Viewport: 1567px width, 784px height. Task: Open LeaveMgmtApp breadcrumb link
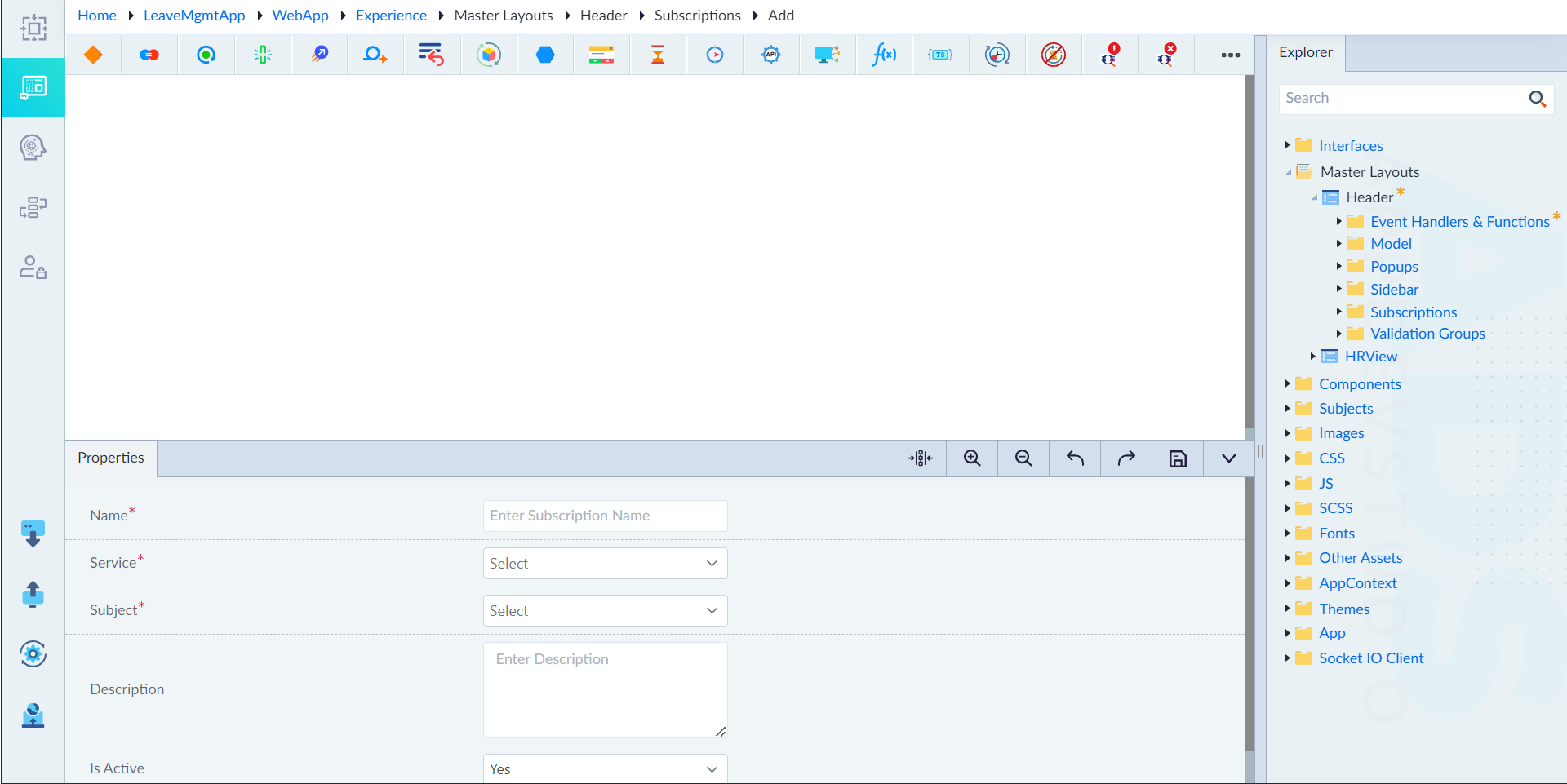(194, 16)
